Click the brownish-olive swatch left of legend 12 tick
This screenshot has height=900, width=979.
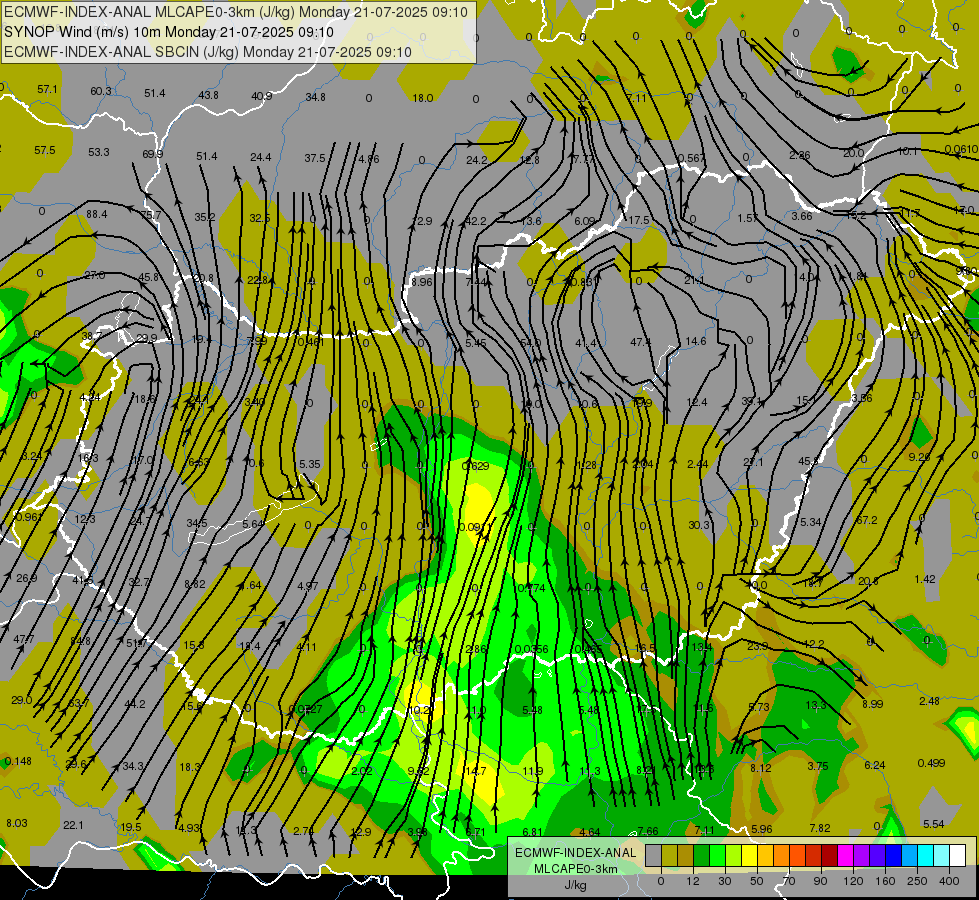686,855
